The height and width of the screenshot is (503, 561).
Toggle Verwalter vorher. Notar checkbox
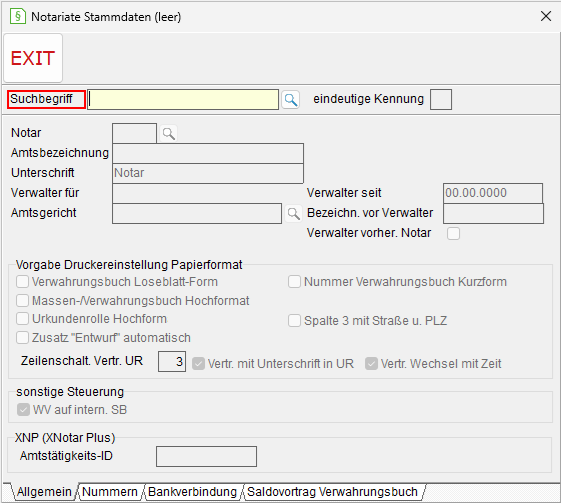click(453, 233)
